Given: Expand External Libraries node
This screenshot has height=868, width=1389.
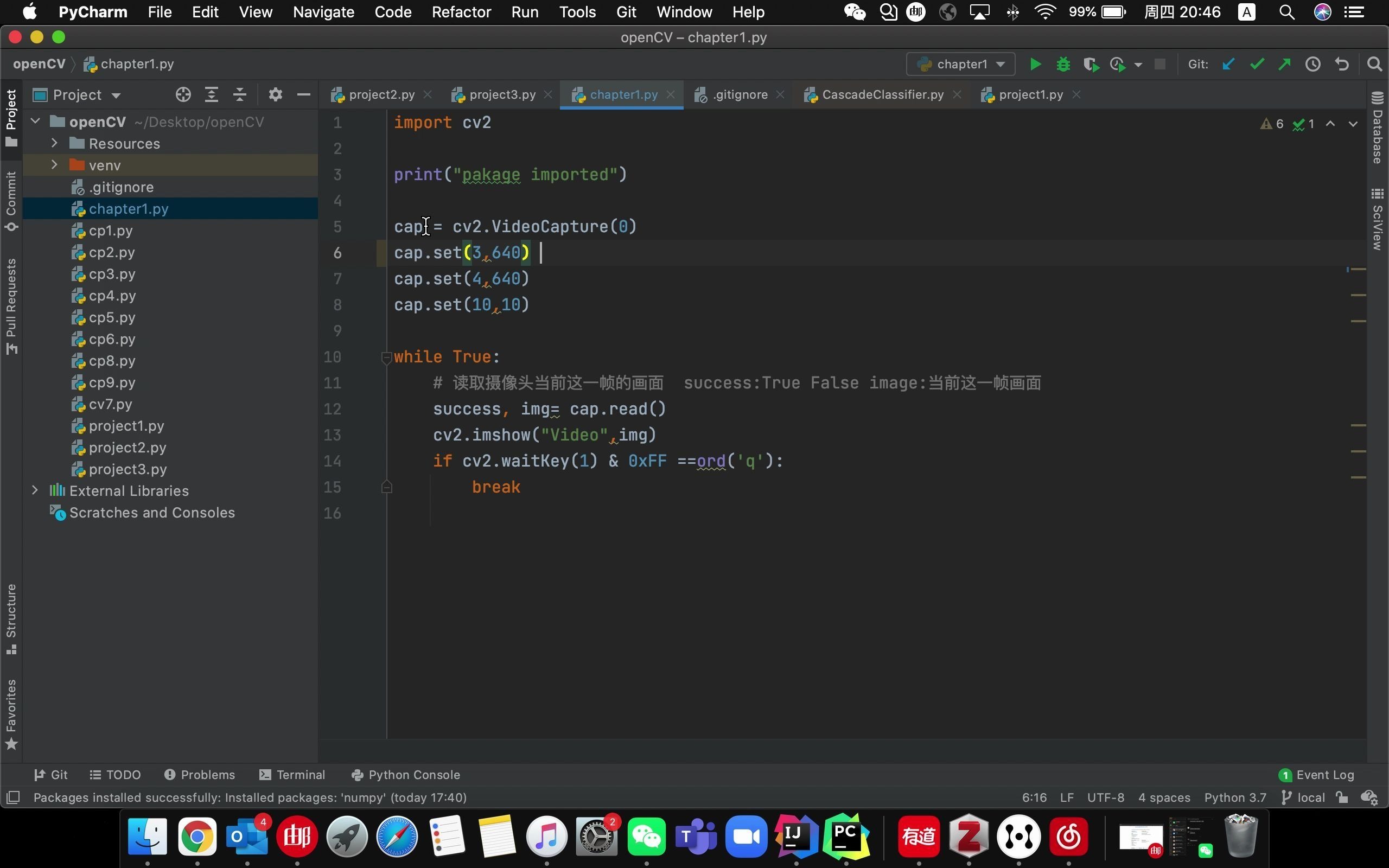Looking at the screenshot, I should (x=35, y=490).
